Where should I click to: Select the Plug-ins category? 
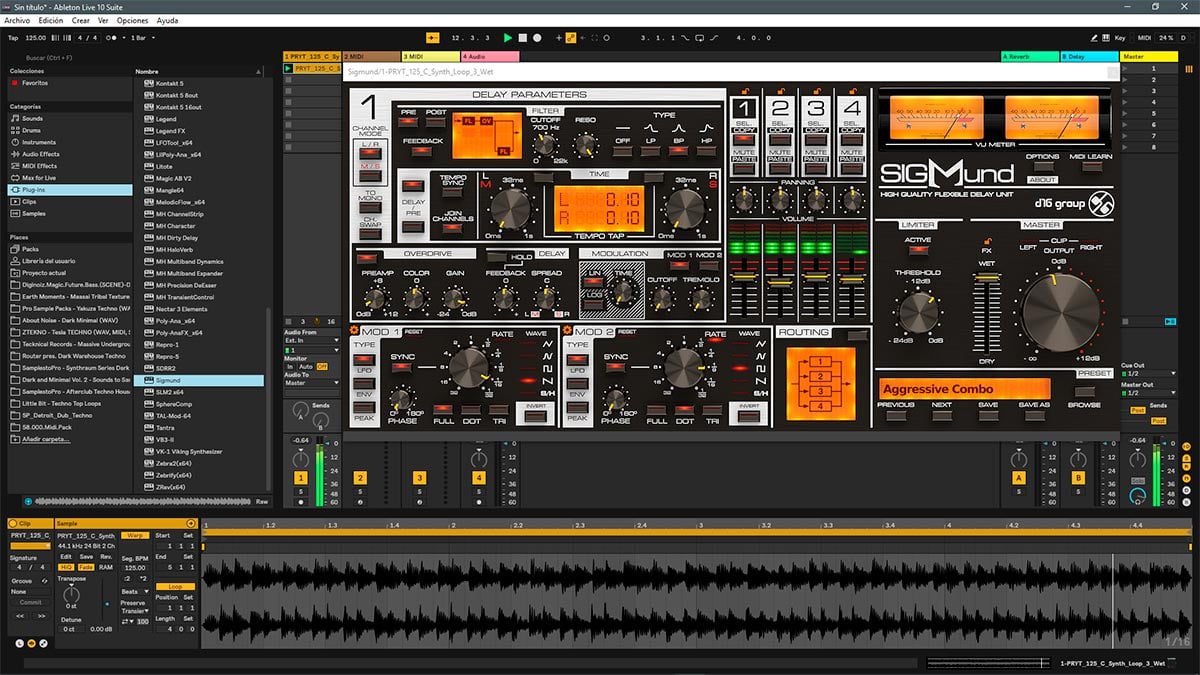coord(70,189)
